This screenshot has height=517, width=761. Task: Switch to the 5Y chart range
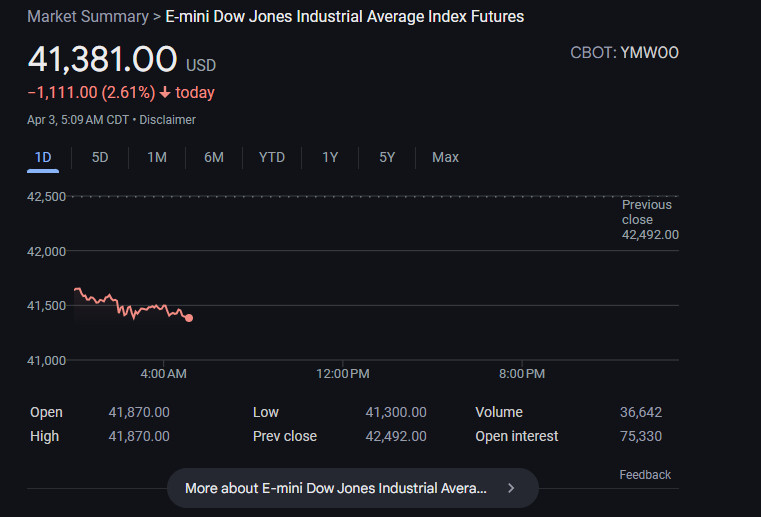387,157
